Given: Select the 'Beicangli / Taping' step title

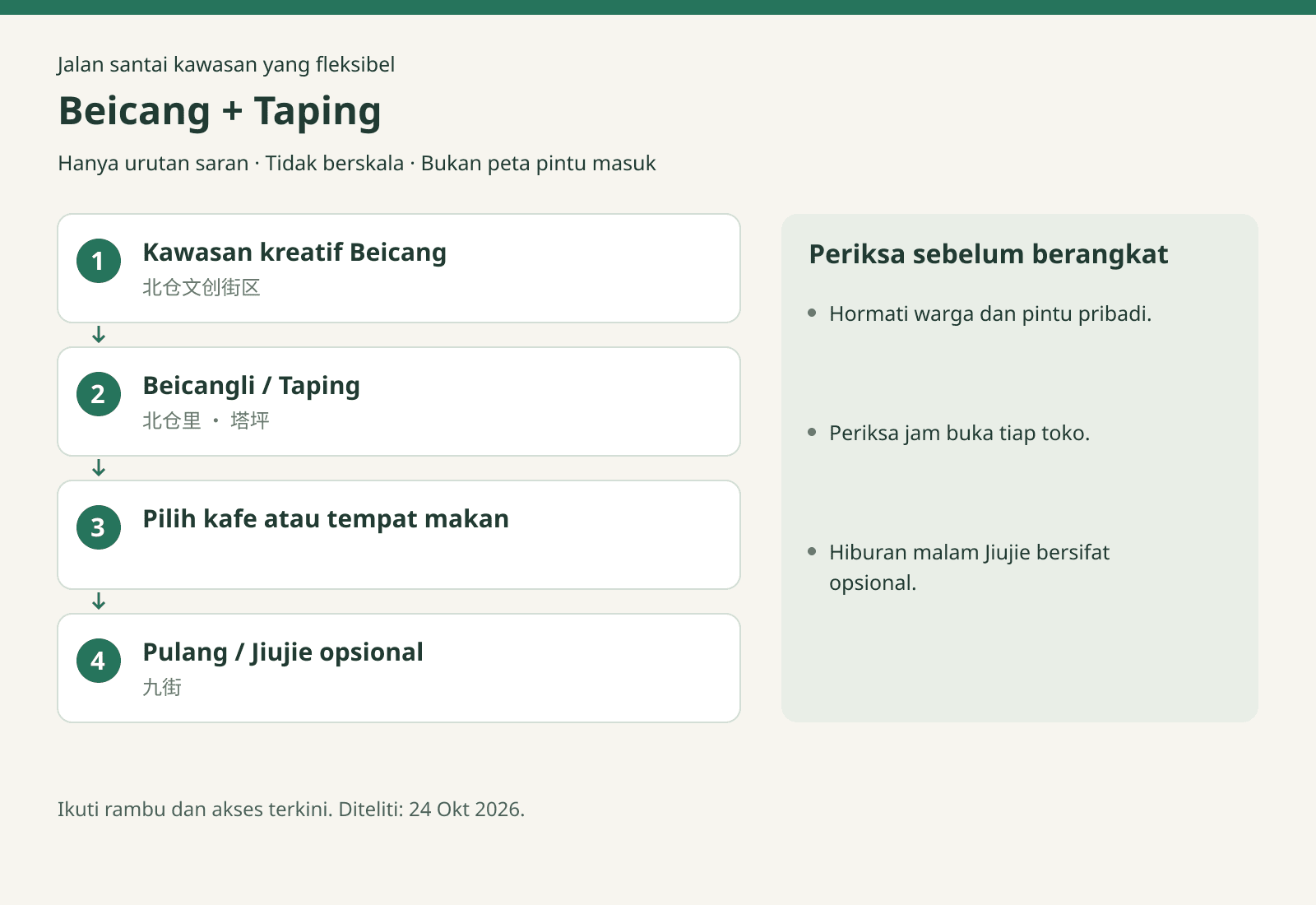Looking at the screenshot, I should click(x=251, y=386).
